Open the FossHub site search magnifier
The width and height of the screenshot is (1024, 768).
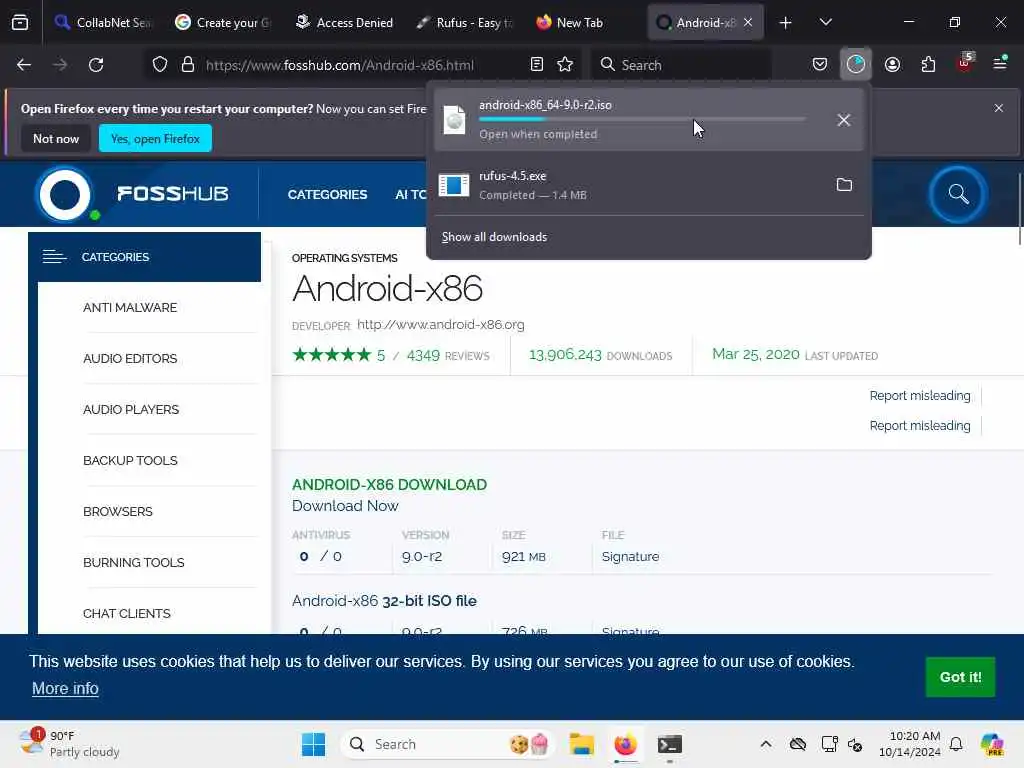pos(958,194)
